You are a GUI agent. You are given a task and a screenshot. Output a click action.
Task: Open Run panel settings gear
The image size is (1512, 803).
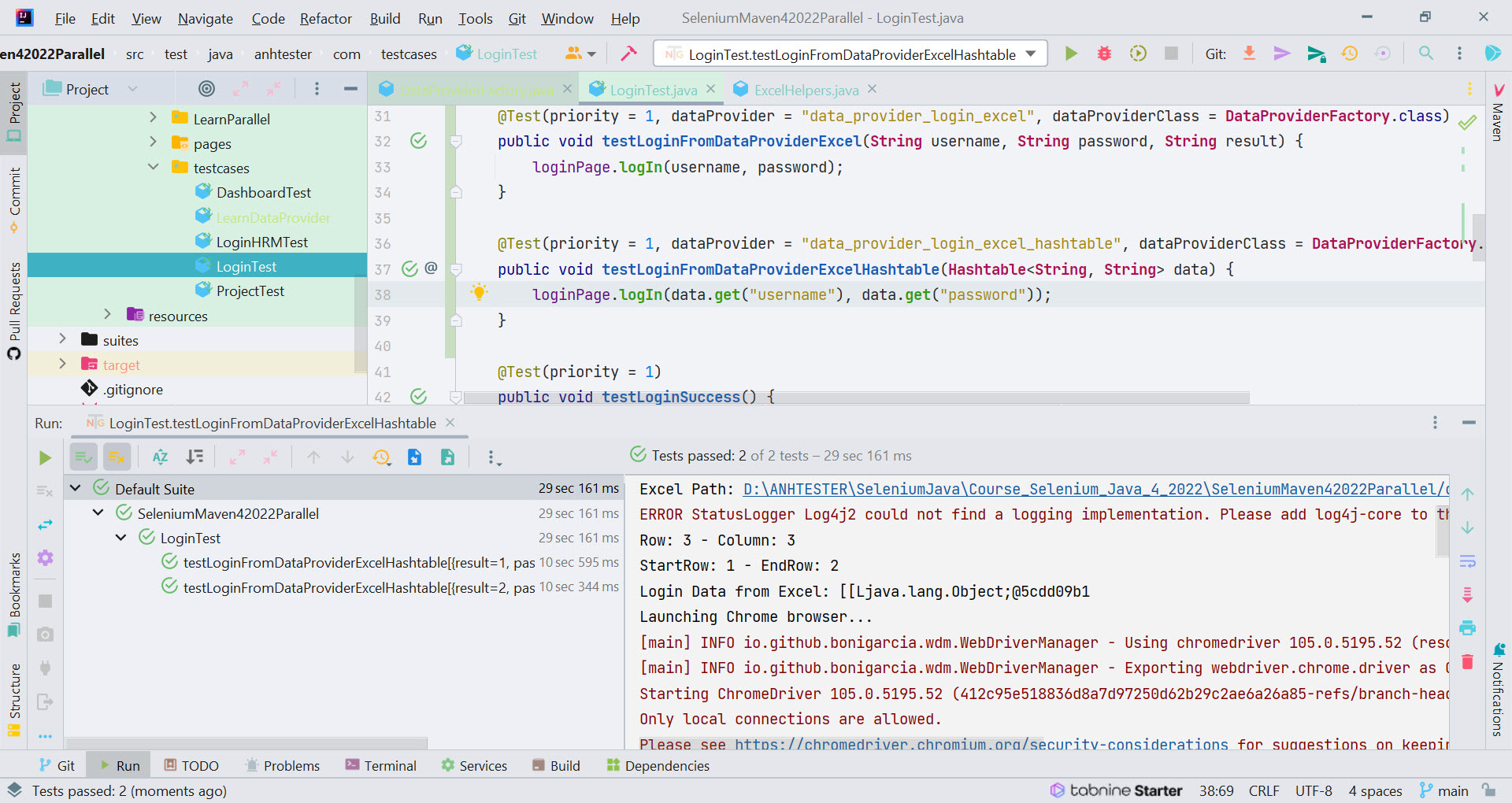[45, 558]
